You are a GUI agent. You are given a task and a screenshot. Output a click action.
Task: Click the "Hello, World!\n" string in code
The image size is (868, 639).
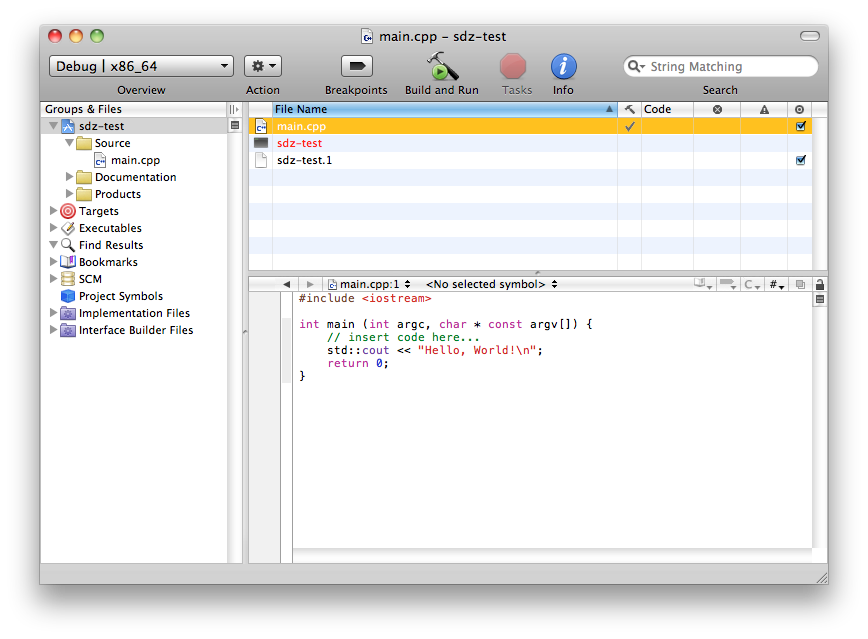(x=477, y=350)
